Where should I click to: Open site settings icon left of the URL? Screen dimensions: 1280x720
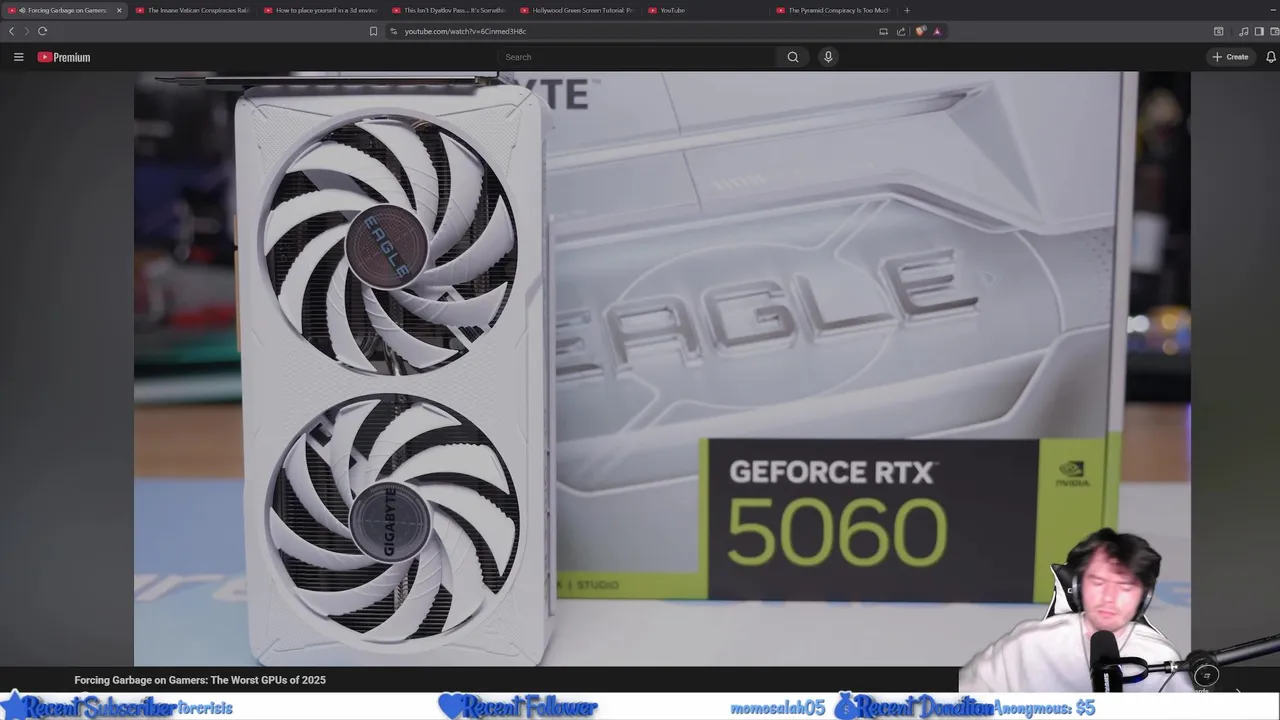point(394,31)
